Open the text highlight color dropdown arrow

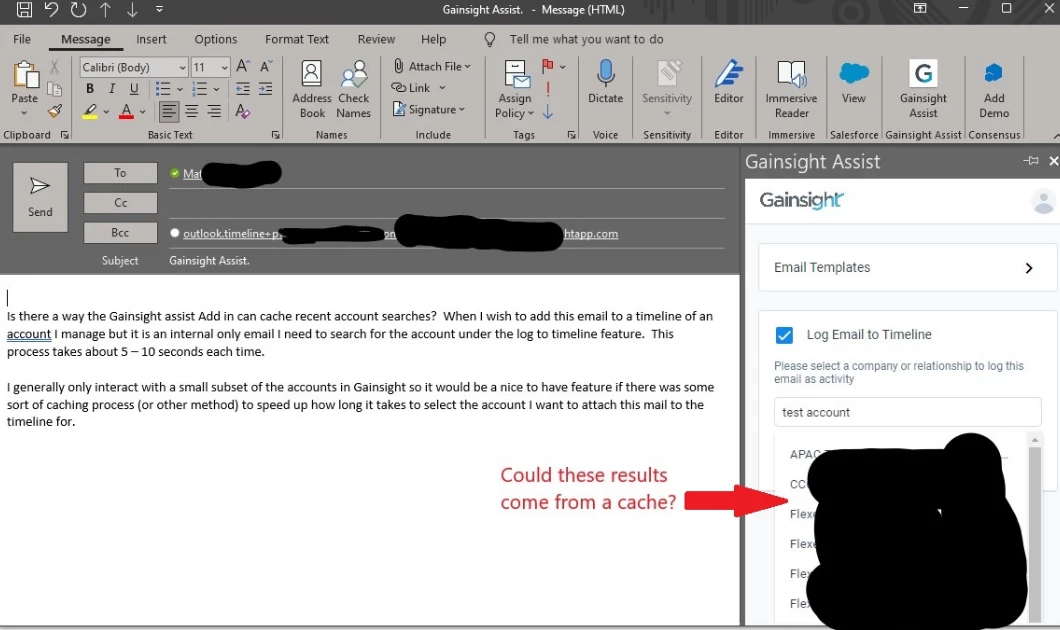pos(106,112)
